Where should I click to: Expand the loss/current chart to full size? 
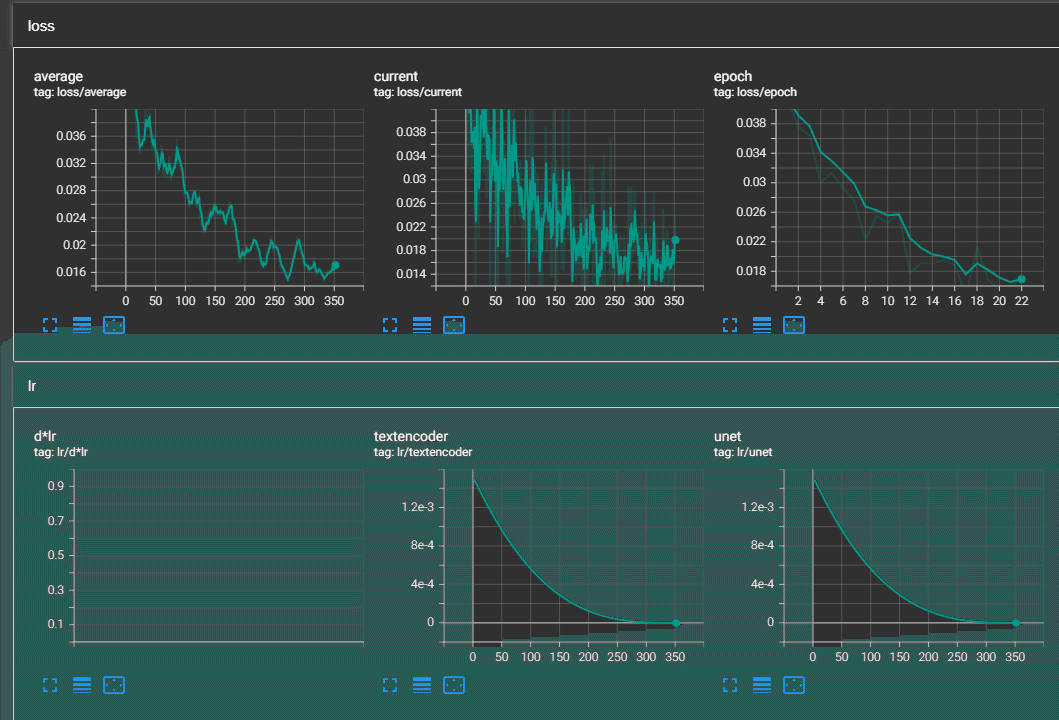click(x=390, y=325)
